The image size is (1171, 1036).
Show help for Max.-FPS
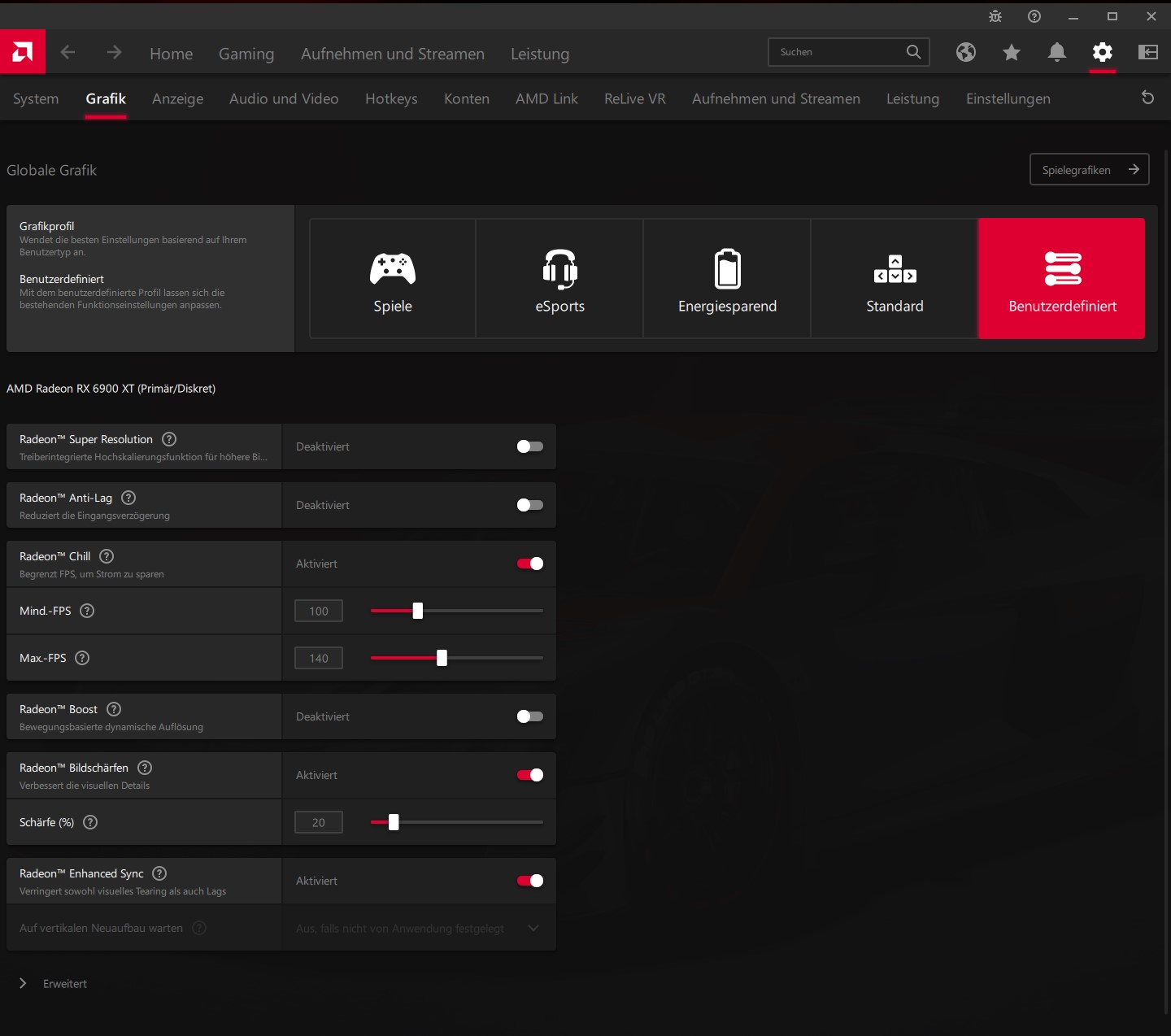82,658
